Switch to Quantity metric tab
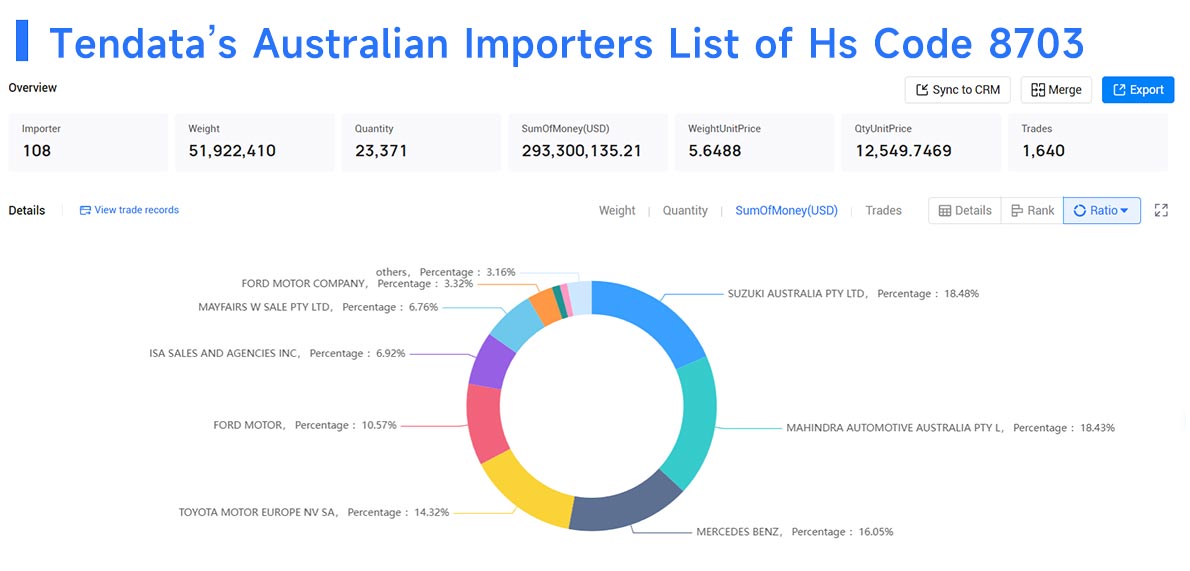This screenshot has height=571, width=1190. (x=685, y=210)
